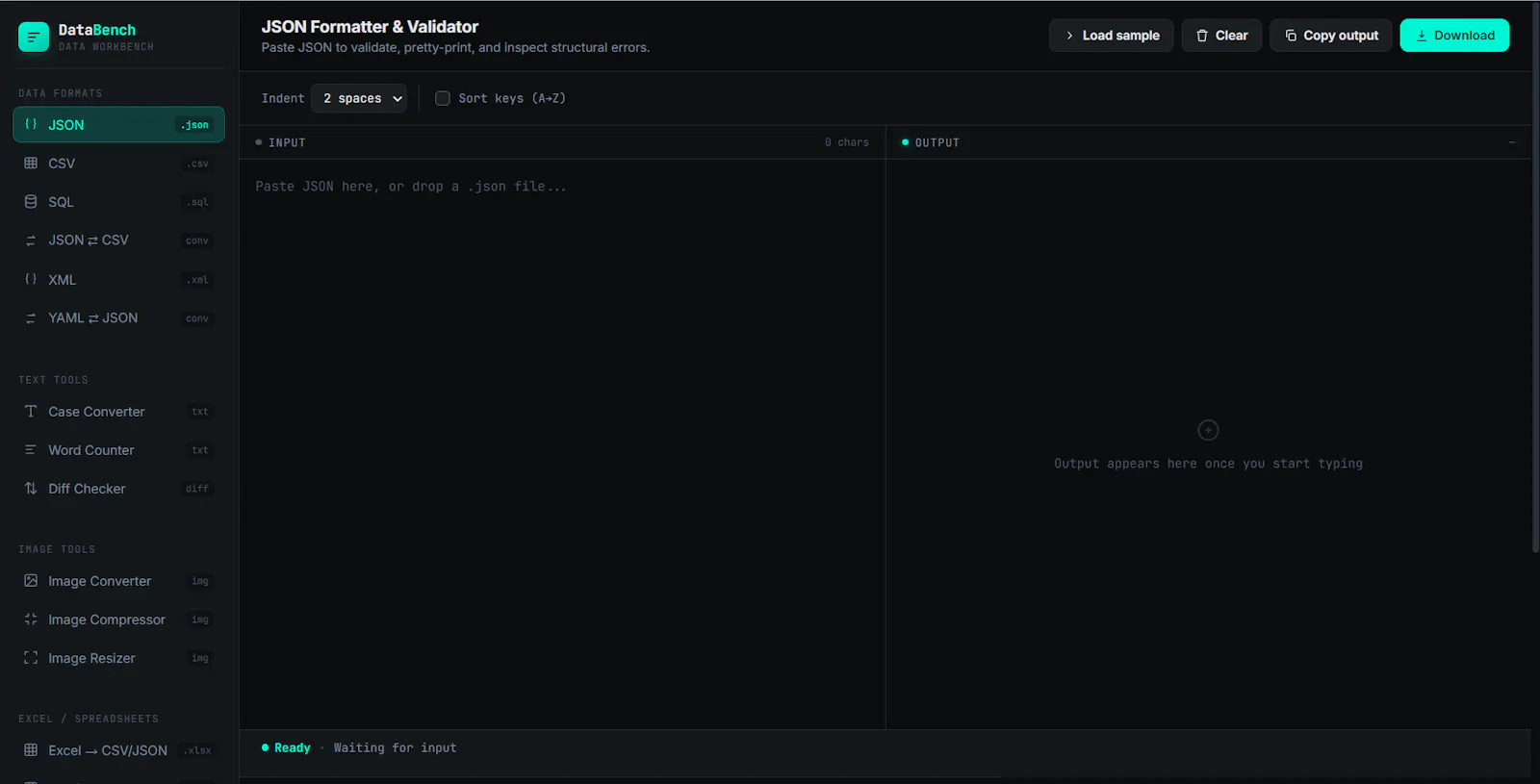Click the INPUT panel header label
The image size is (1540, 784).
click(287, 142)
